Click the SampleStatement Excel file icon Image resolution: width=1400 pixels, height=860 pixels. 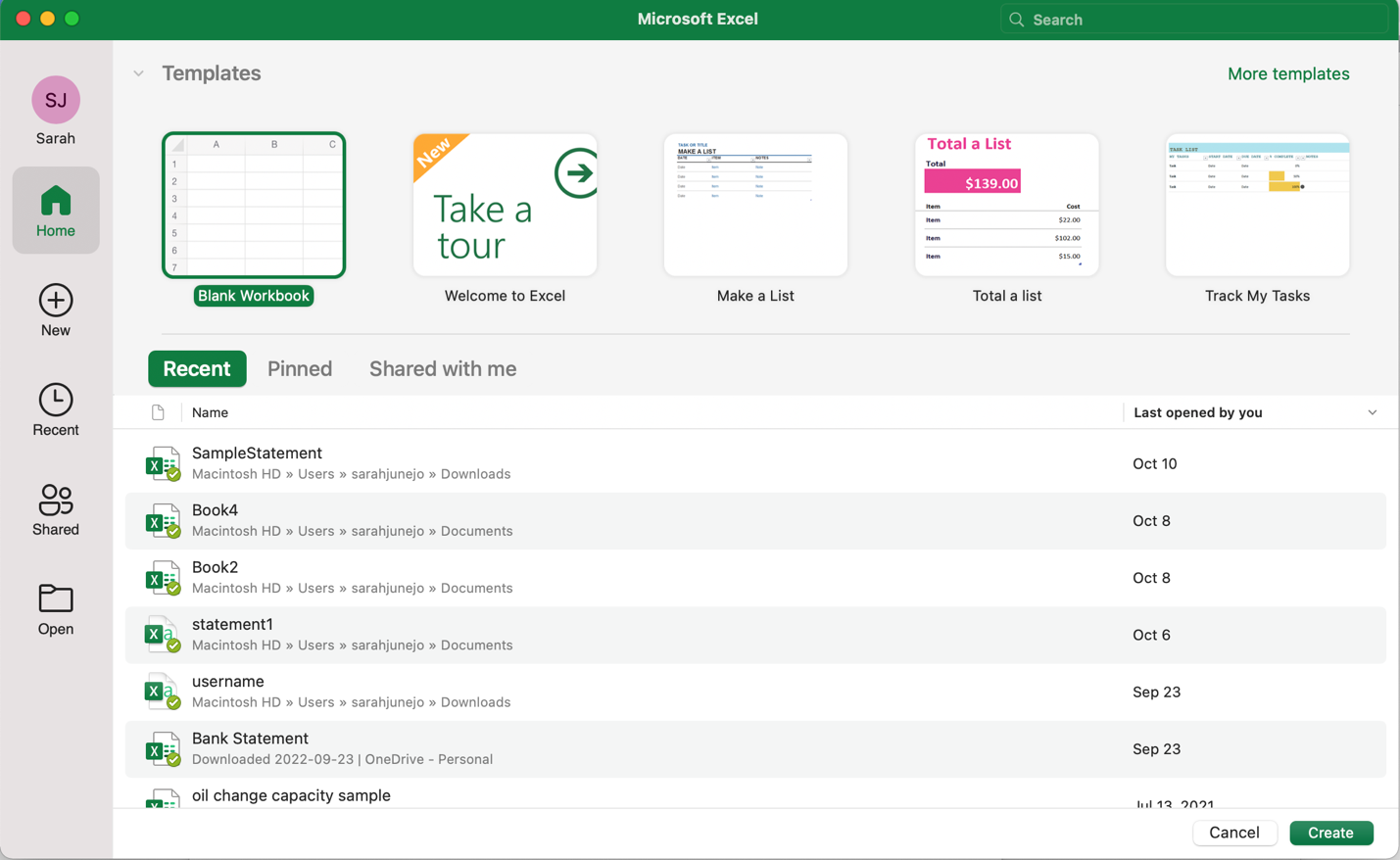163,463
